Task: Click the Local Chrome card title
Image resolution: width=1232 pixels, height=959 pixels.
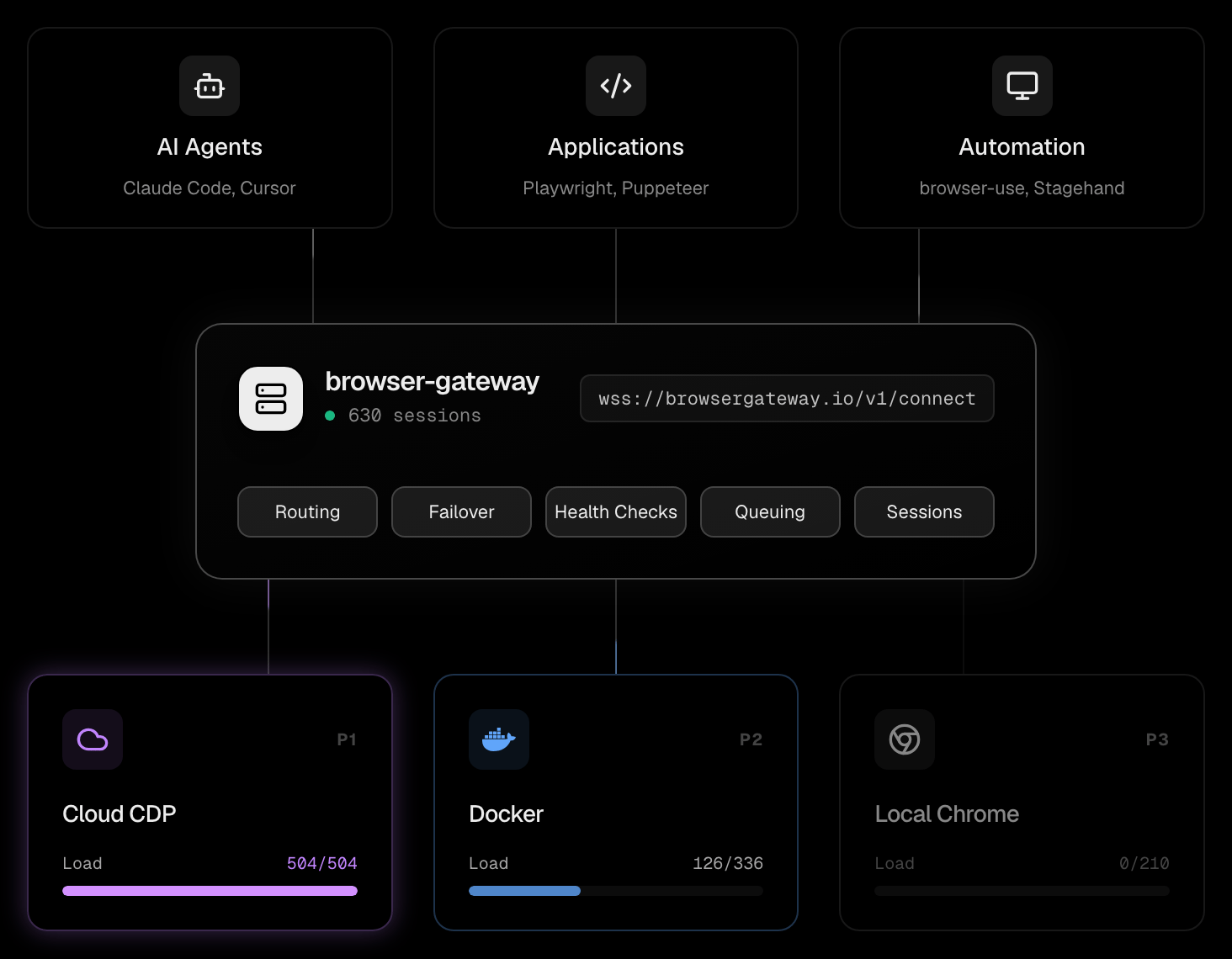Action: tap(947, 814)
